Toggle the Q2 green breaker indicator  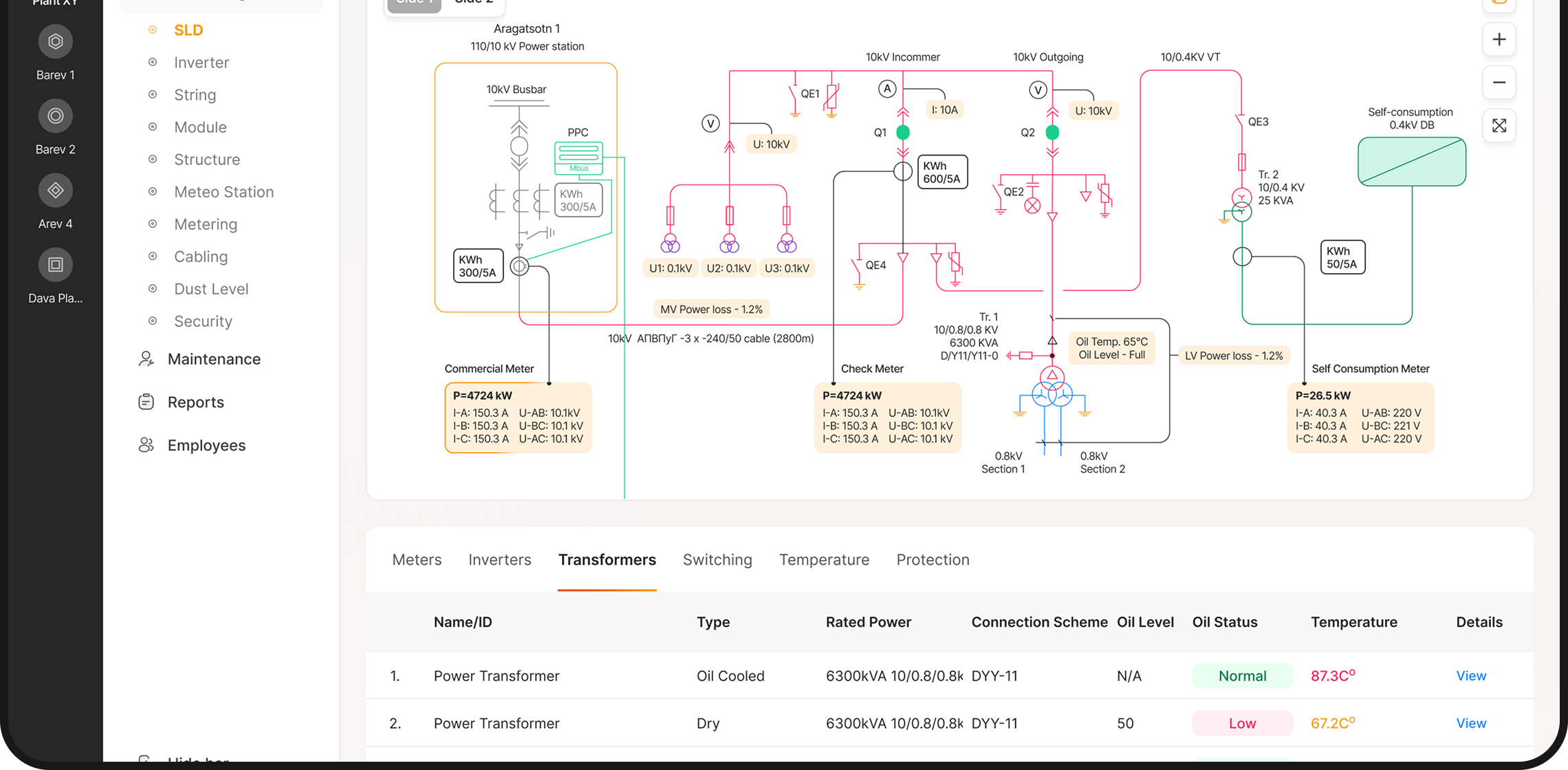point(1052,132)
